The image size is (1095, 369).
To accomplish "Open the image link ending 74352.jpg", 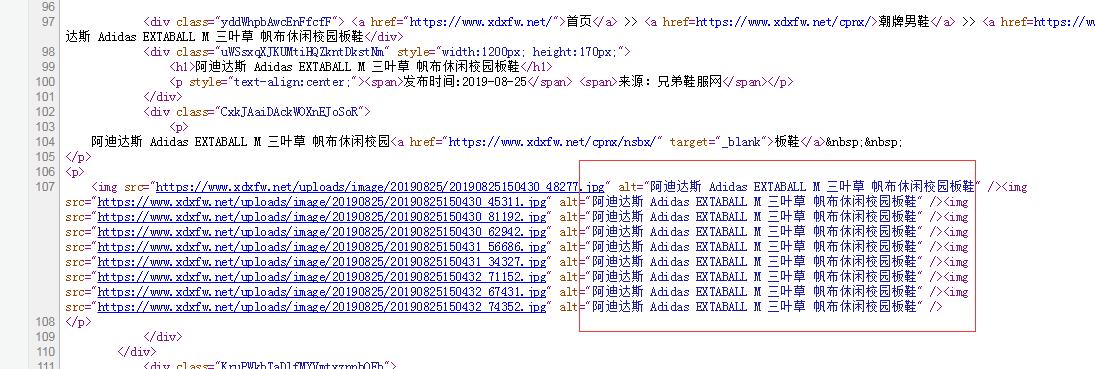I will [x=322, y=307].
